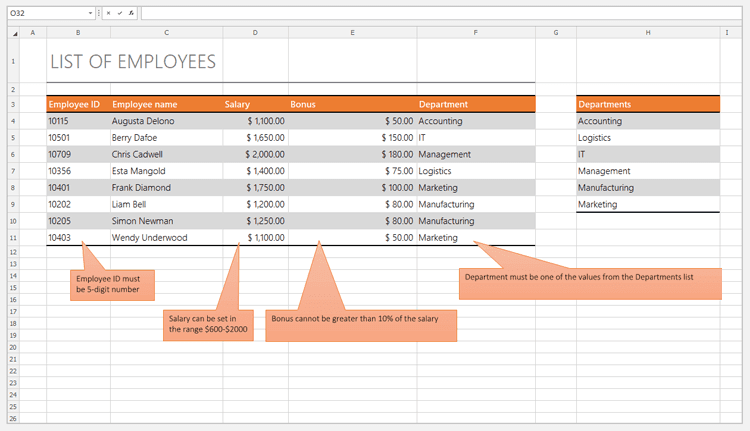
Task: Select cell with employee ID 10403
Action: pyautogui.click(x=78, y=238)
